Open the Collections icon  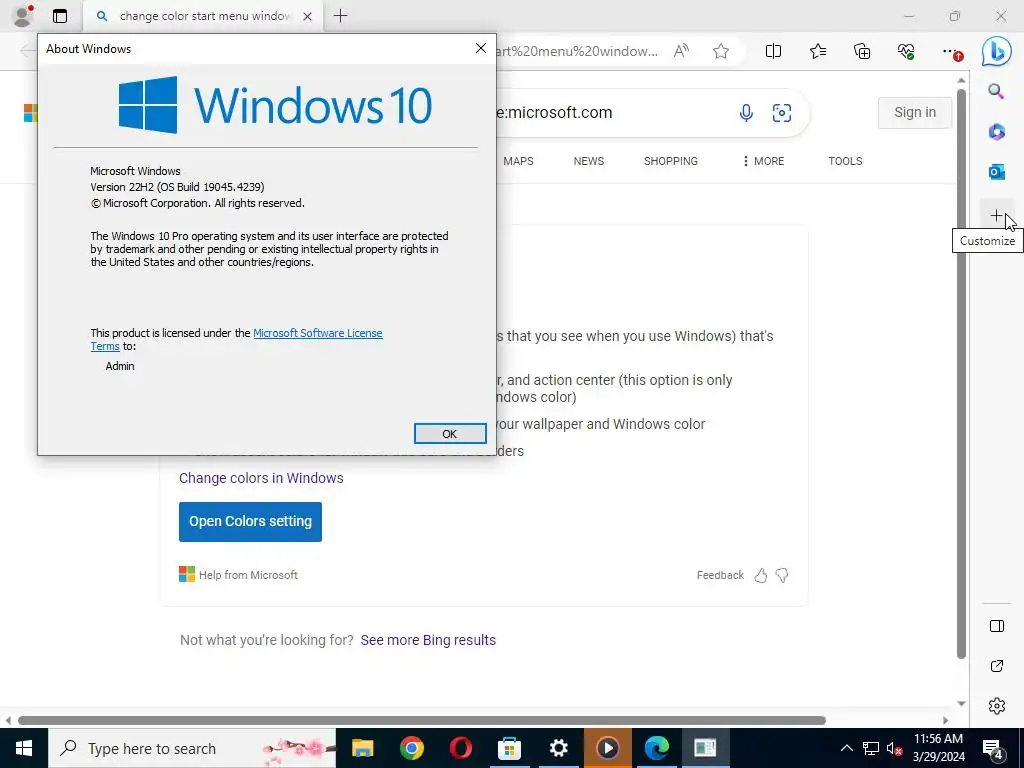pyautogui.click(x=862, y=51)
